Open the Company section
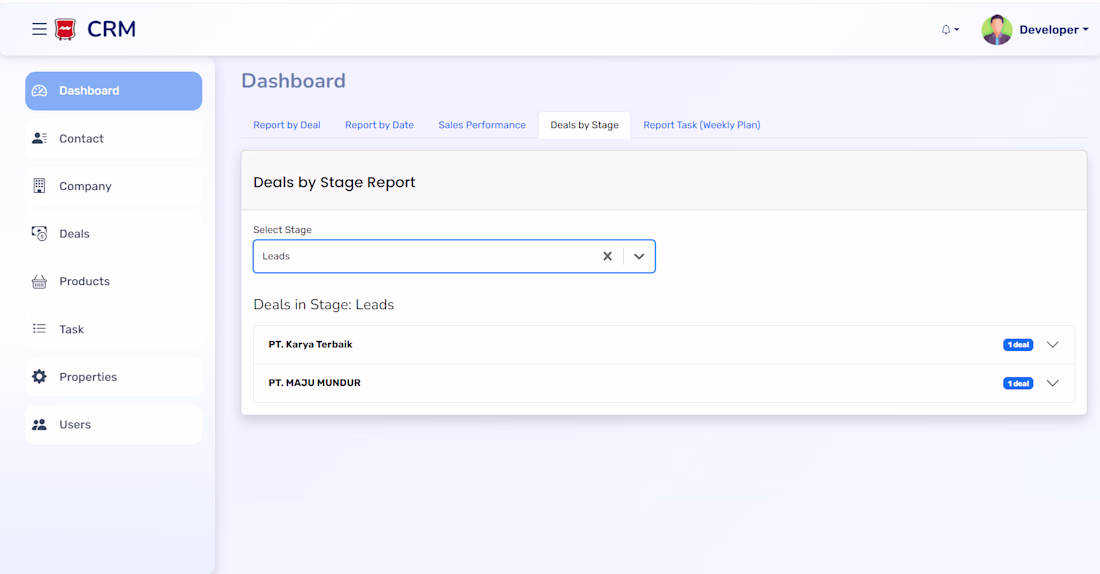The height and width of the screenshot is (574, 1100). pos(114,186)
